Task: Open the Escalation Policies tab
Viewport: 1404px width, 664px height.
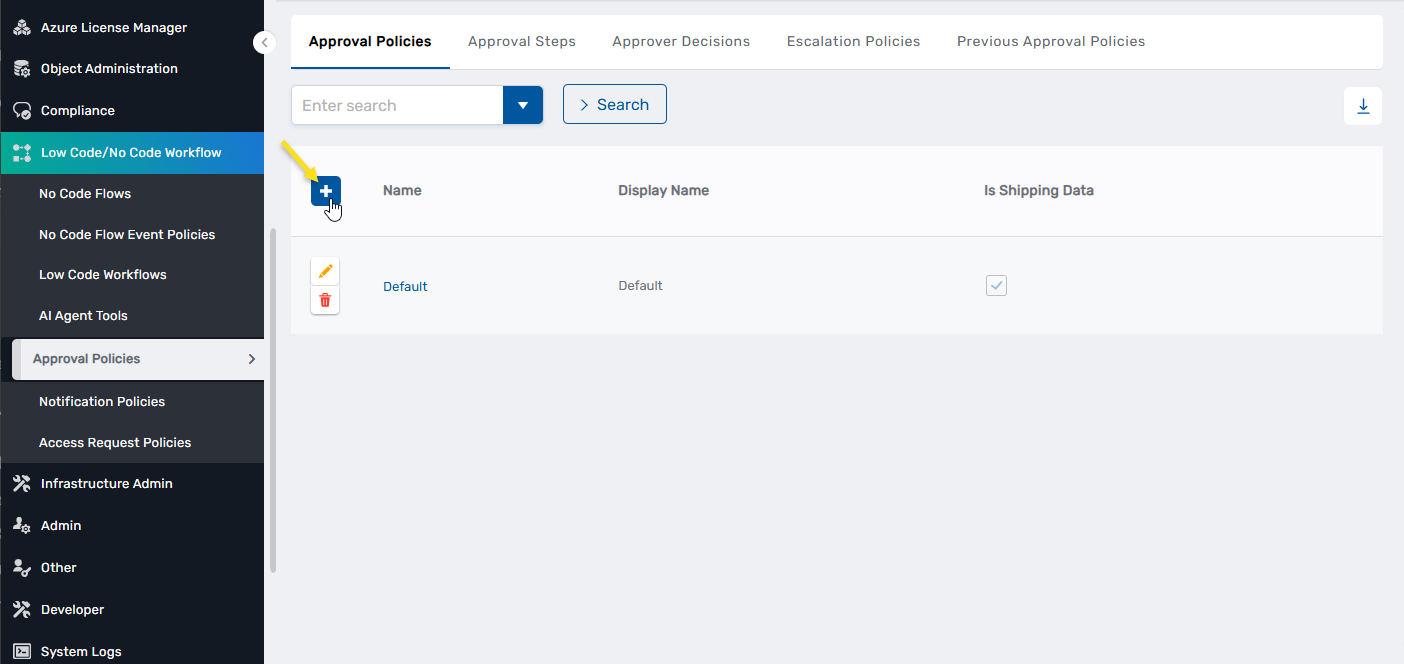Action: point(853,41)
